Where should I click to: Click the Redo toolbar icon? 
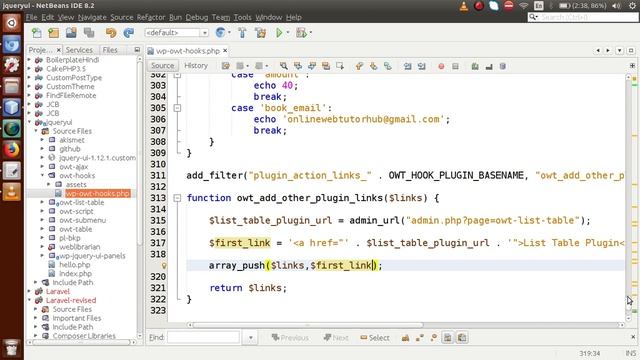(x=129, y=33)
